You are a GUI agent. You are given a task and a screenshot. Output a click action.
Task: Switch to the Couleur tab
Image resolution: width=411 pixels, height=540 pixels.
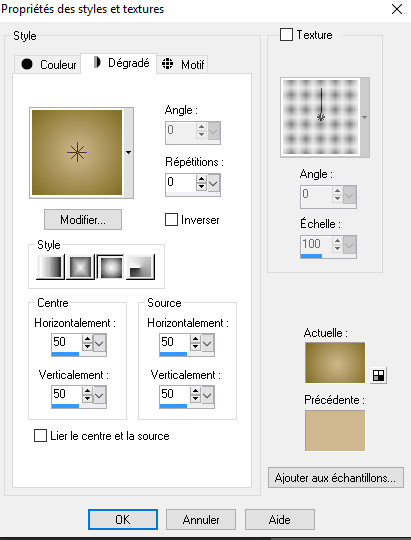pyautogui.click(x=48, y=64)
